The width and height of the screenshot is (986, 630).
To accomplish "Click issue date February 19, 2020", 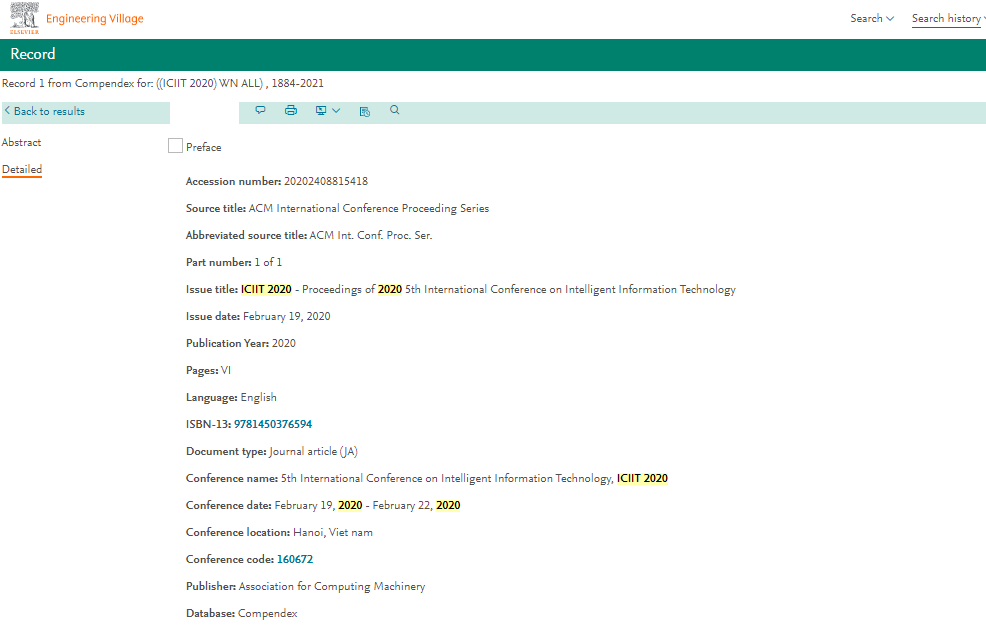I will pos(287,316).
